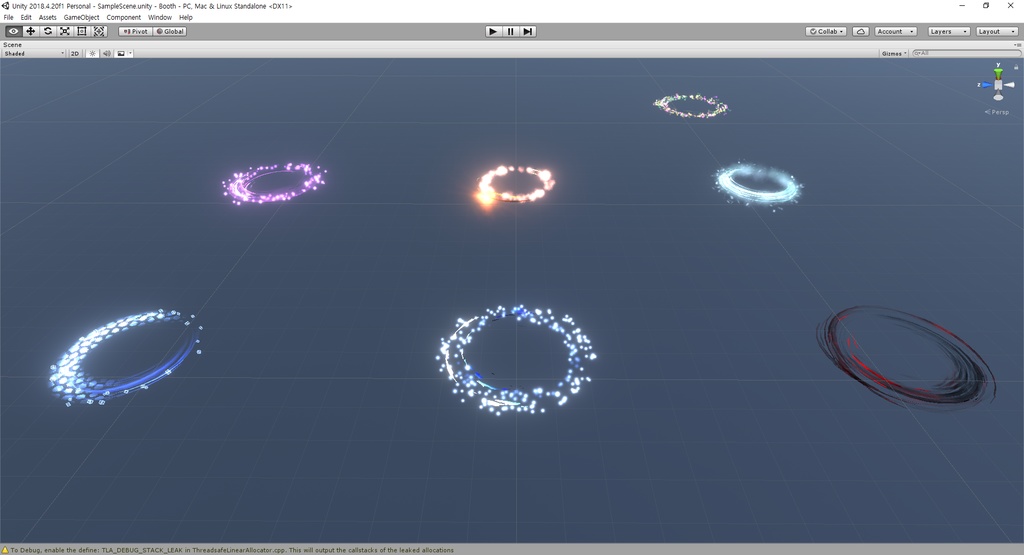Viewport: 1024px width, 555px height.
Task: Open the Help menu
Action: [x=186, y=18]
